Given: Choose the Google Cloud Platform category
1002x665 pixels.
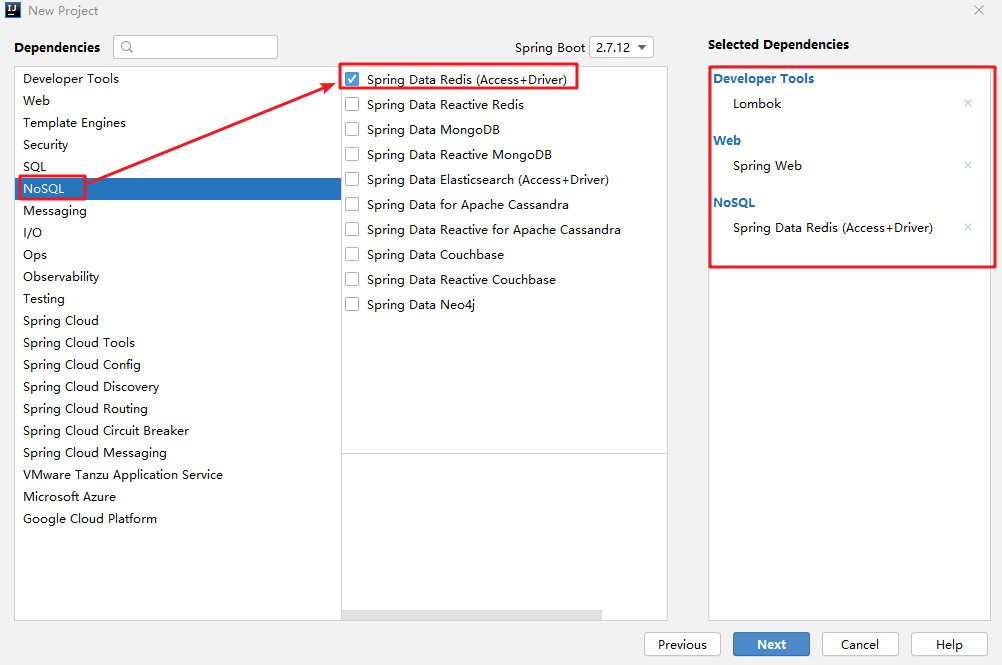Looking at the screenshot, I should click(x=178, y=519).
